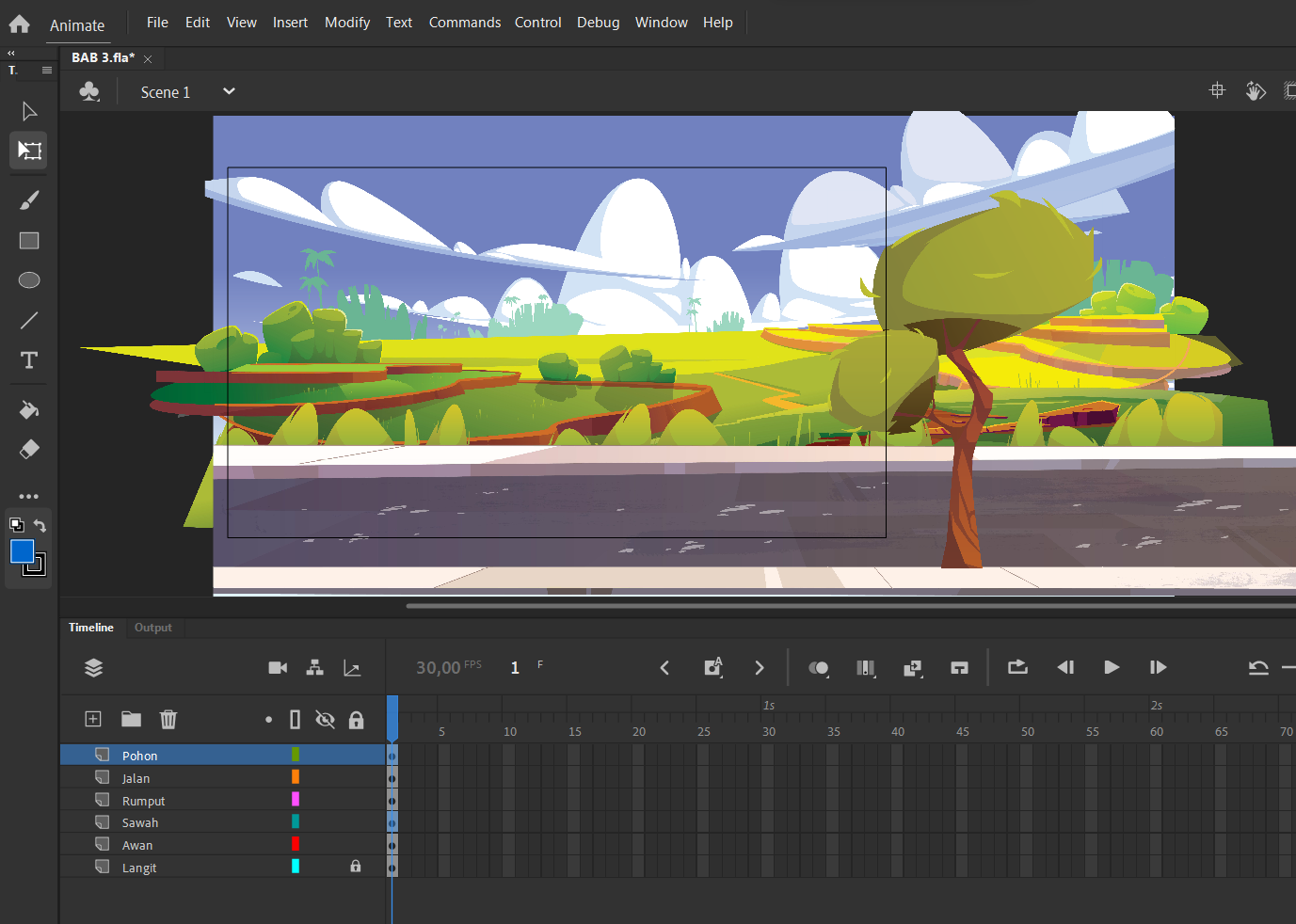Select the Rumput layer

click(223, 800)
